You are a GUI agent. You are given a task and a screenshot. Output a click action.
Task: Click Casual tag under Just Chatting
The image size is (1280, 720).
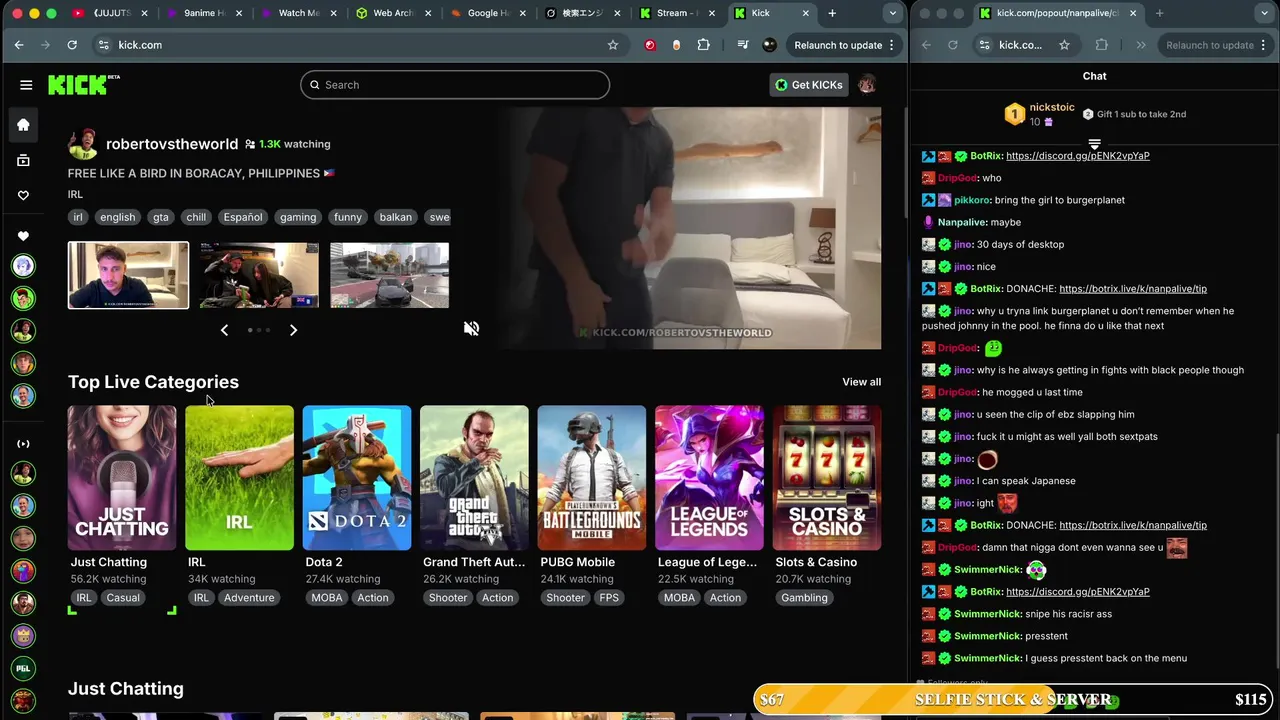point(123,598)
